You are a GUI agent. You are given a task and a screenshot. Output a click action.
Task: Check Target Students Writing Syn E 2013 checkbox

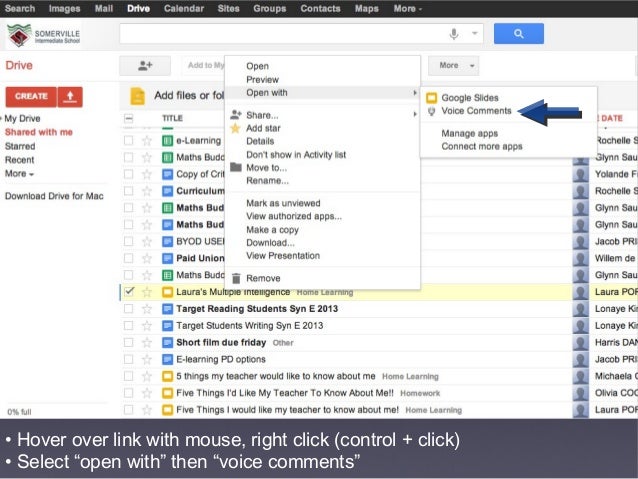(x=129, y=326)
